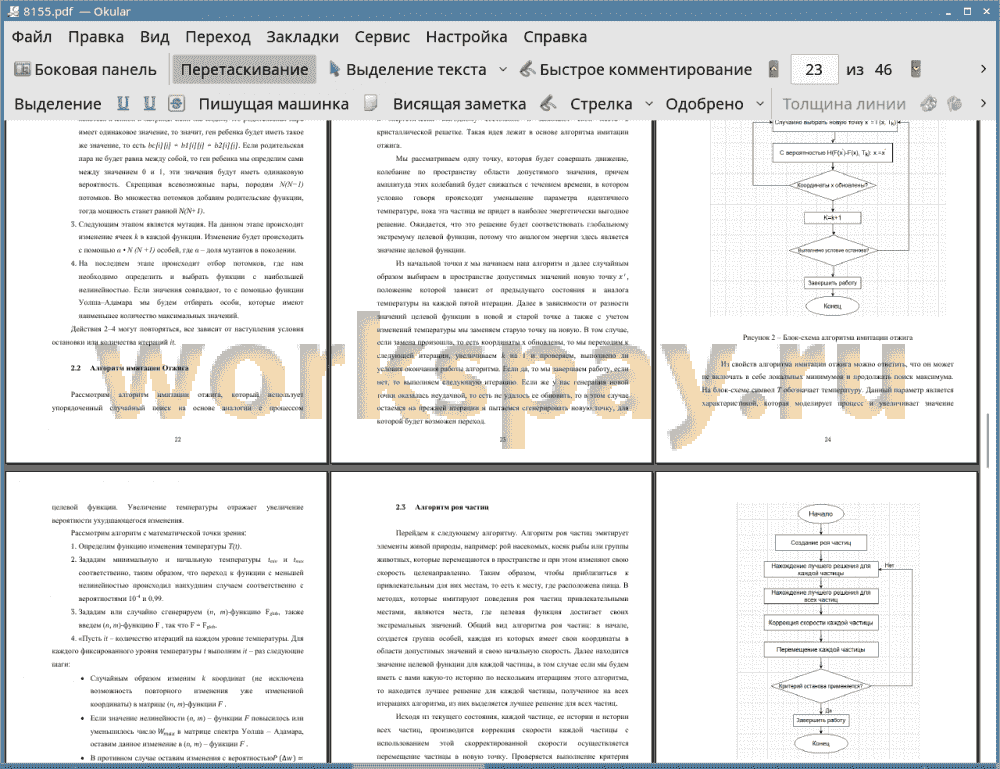Click the 'Коррекция скорости каждой частицы' box
1000x769 pixels.
pos(821,622)
